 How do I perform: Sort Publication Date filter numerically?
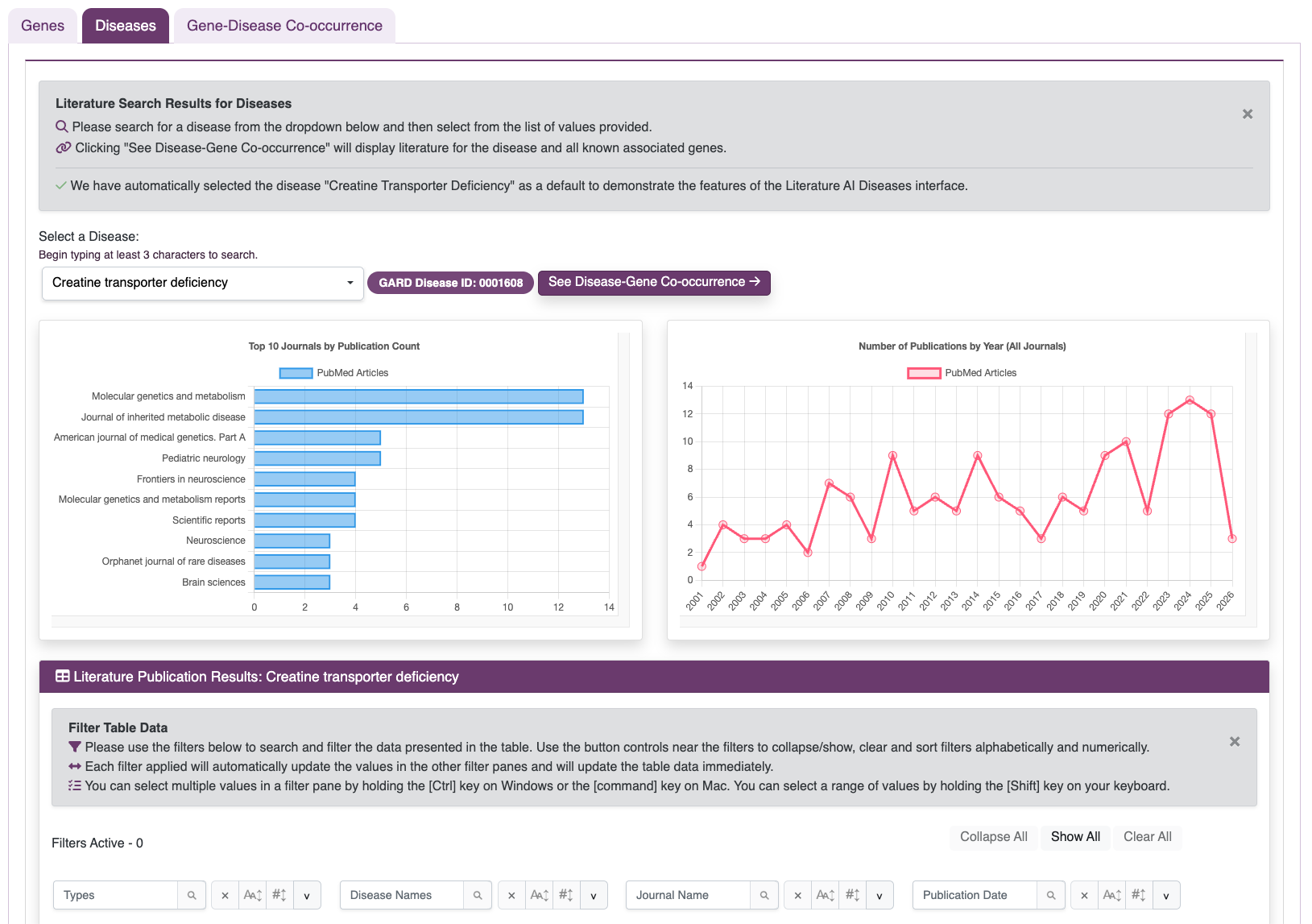pos(1138,895)
